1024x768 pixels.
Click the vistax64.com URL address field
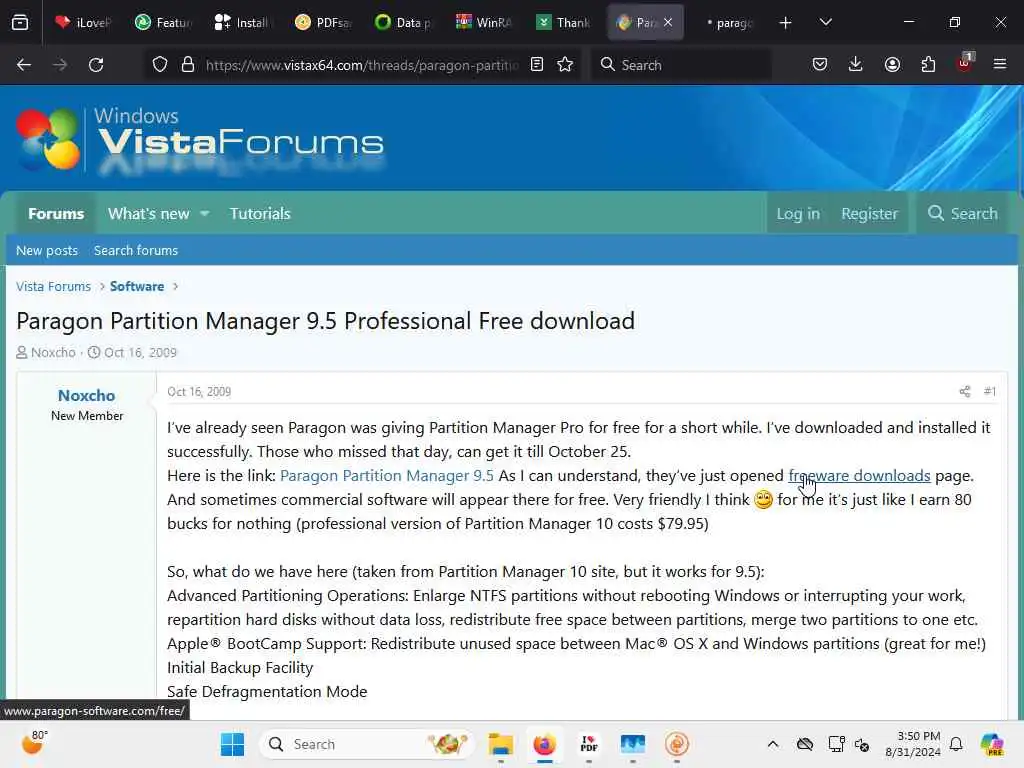coord(361,65)
